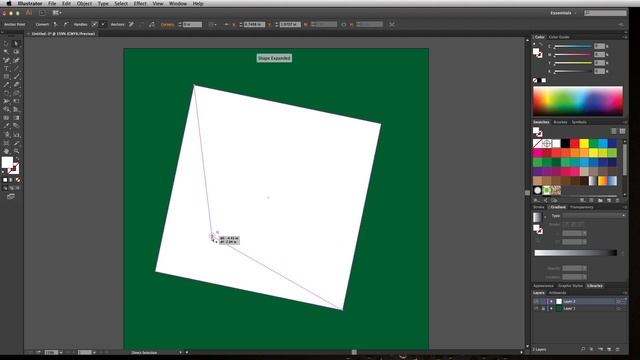Select the Zoom tool magnifier

tap(16, 151)
